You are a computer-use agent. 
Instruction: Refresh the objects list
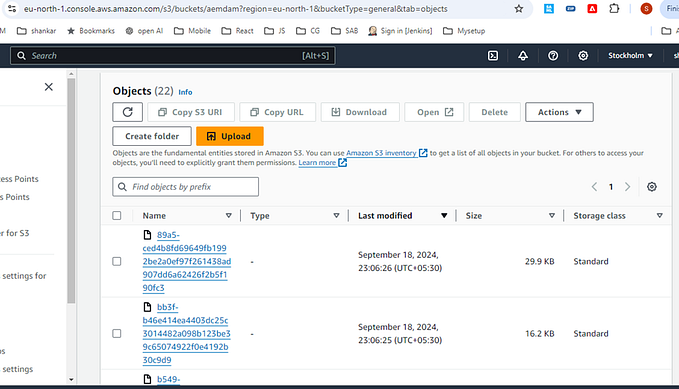[x=127, y=112]
